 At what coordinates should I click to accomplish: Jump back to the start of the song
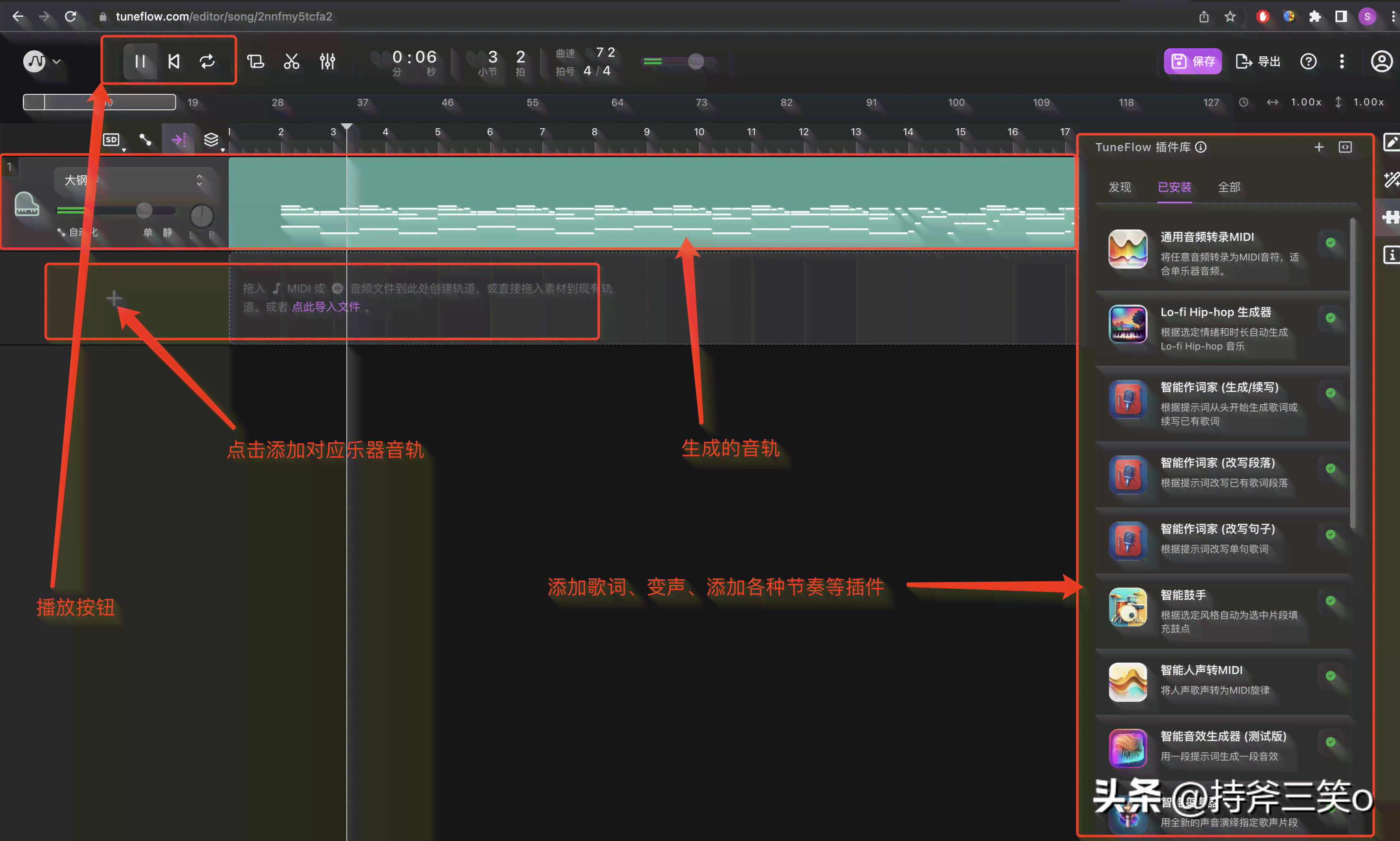pos(174,61)
